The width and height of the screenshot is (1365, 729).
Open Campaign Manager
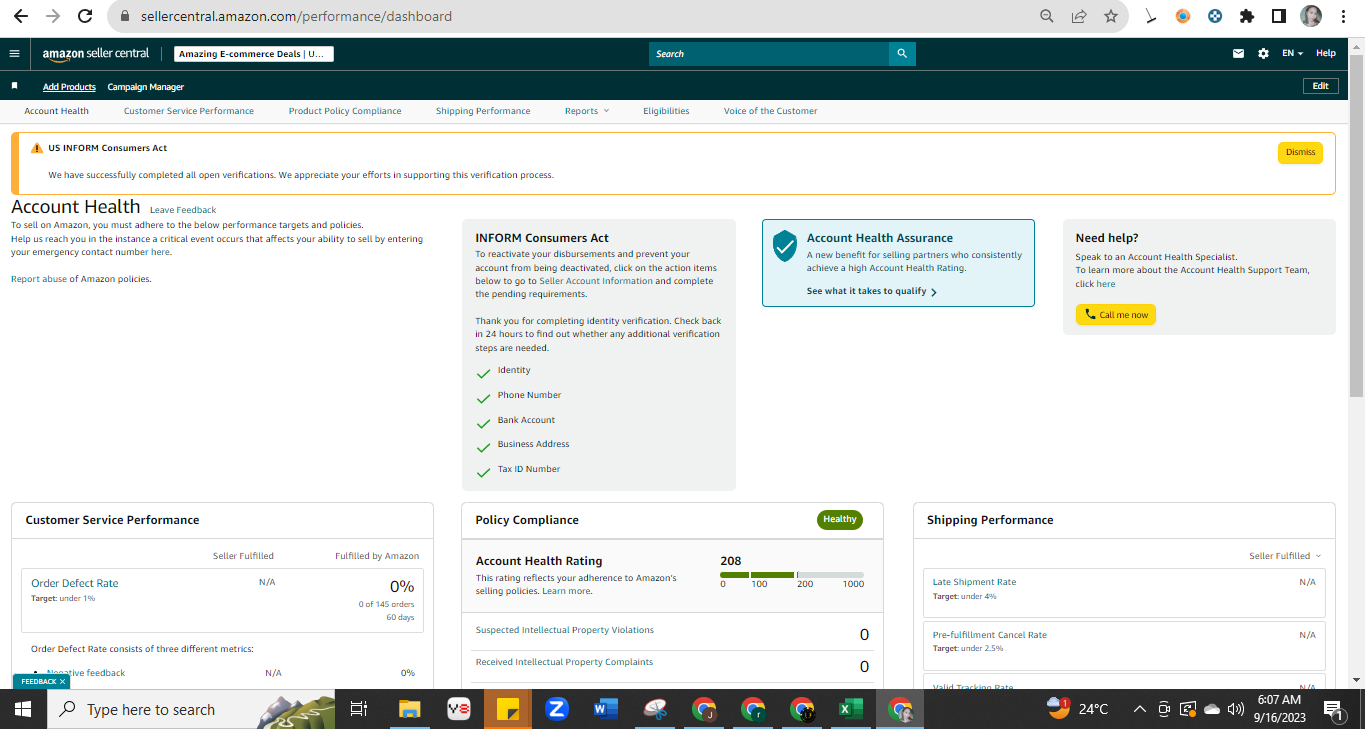click(146, 87)
